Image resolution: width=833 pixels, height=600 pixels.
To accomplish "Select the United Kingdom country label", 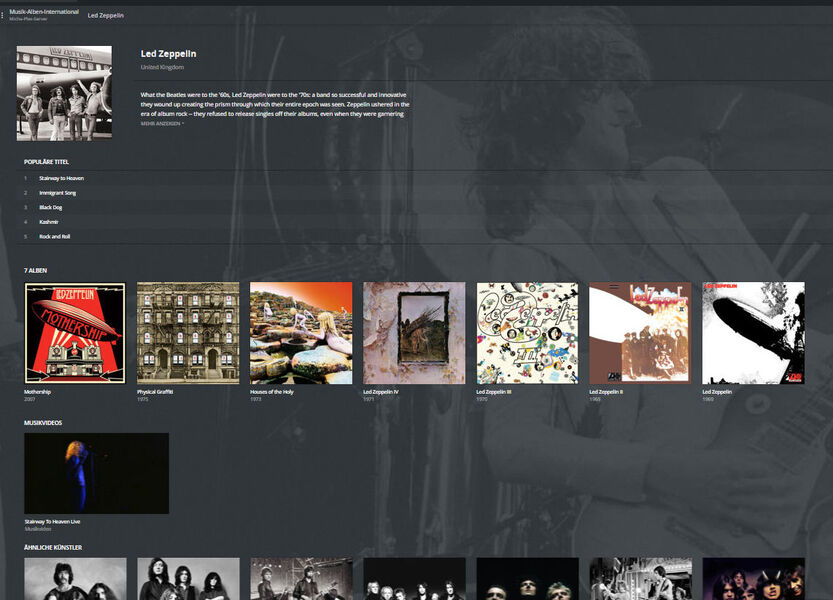I will point(162,67).
